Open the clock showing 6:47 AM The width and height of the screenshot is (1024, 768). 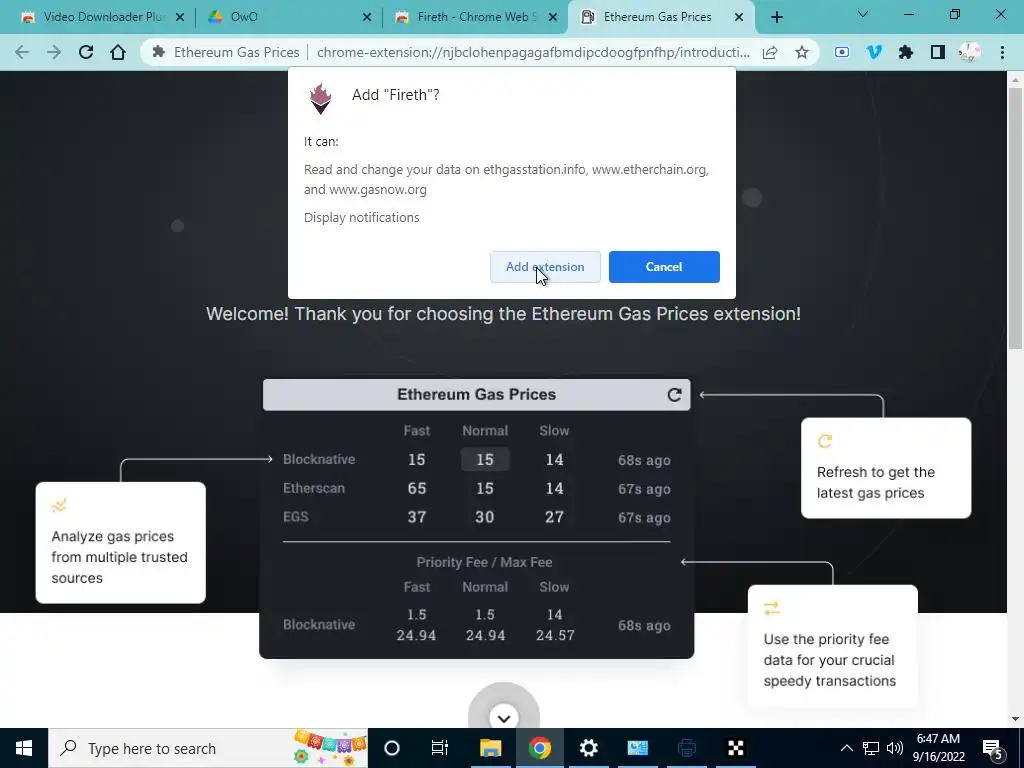[x=938, y=748]
